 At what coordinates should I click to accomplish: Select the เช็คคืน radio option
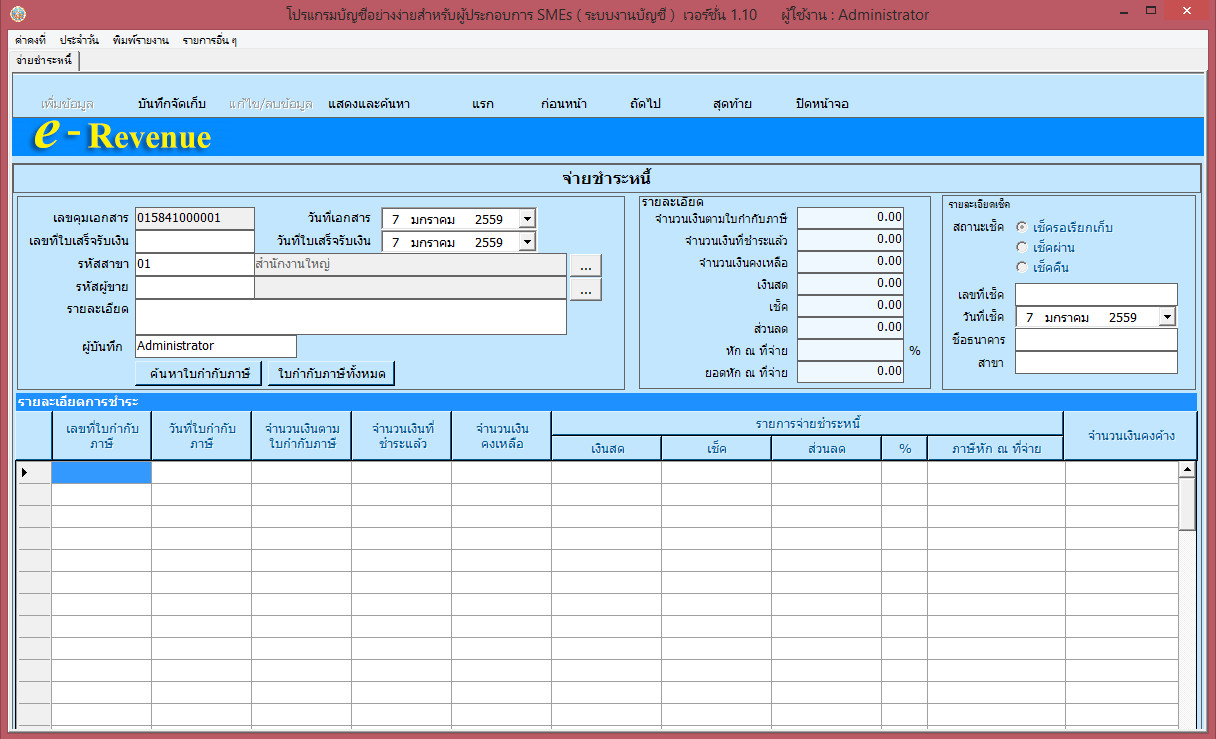point(1021,267)
